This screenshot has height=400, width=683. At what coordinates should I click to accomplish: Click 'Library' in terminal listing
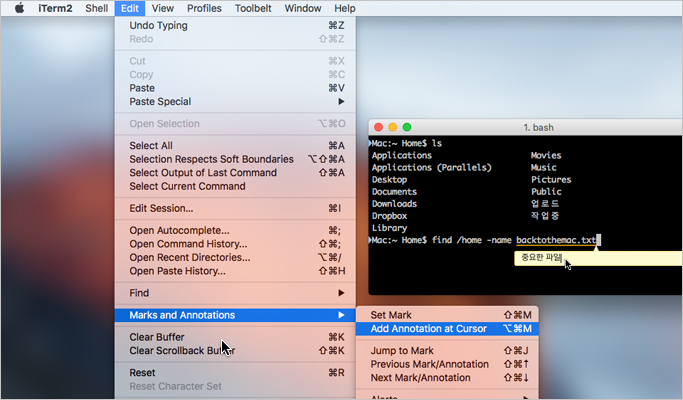389,228
